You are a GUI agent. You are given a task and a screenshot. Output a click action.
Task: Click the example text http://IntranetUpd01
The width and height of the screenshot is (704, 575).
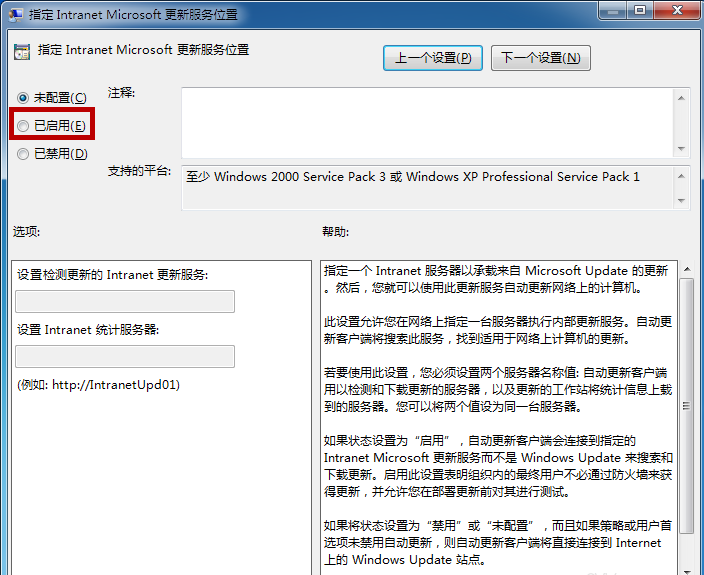point(114,385)
